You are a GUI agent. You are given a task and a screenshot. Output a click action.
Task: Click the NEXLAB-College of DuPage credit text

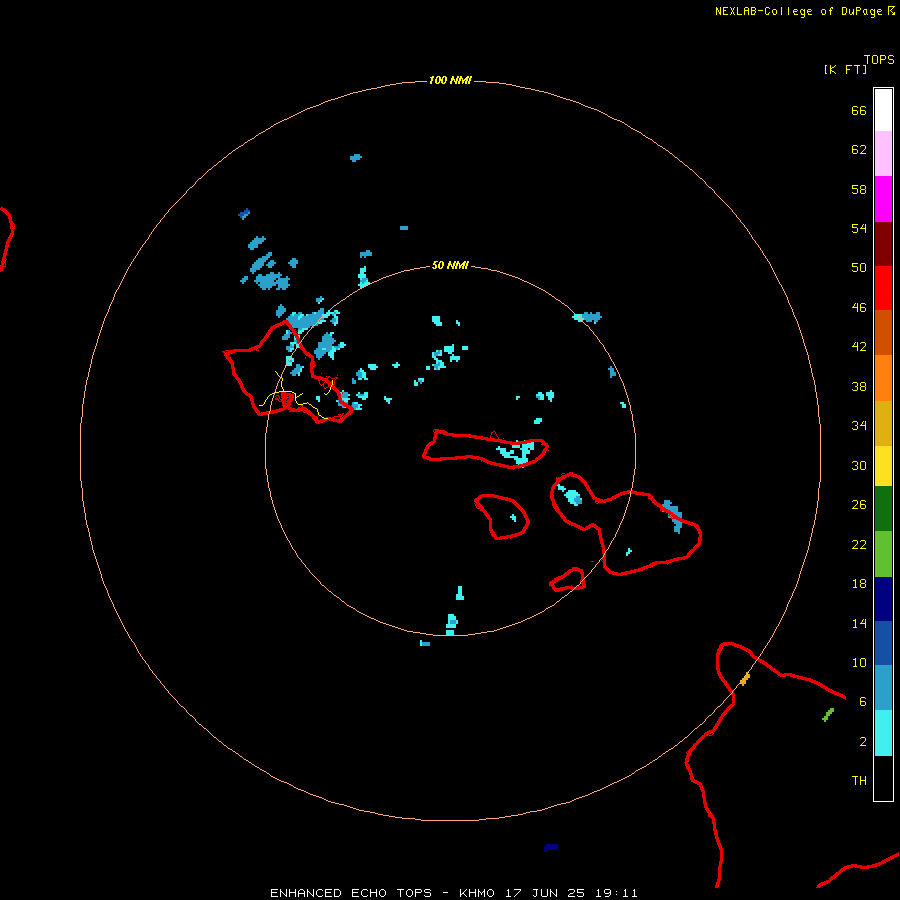pos(805,11)
